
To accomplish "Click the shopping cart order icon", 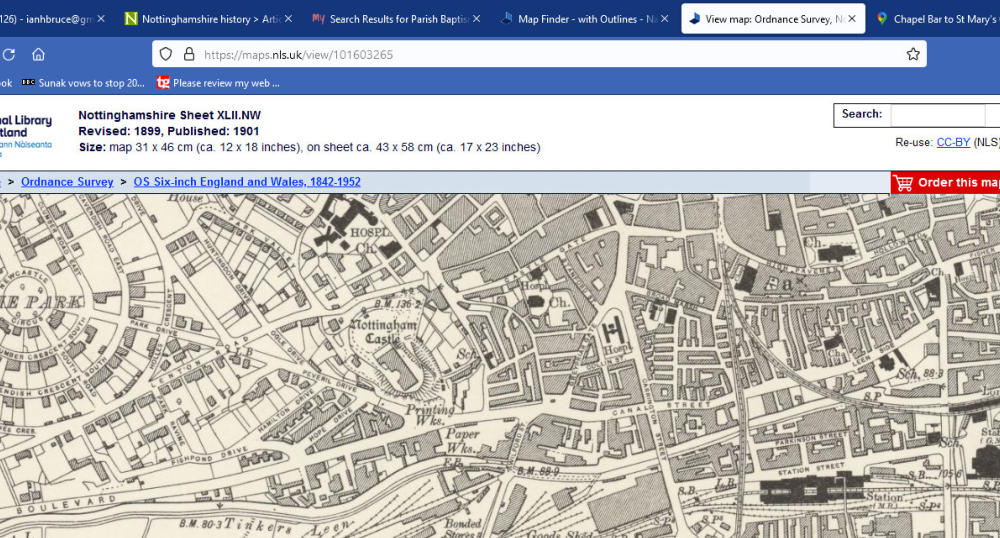I will tap(903, 183).
